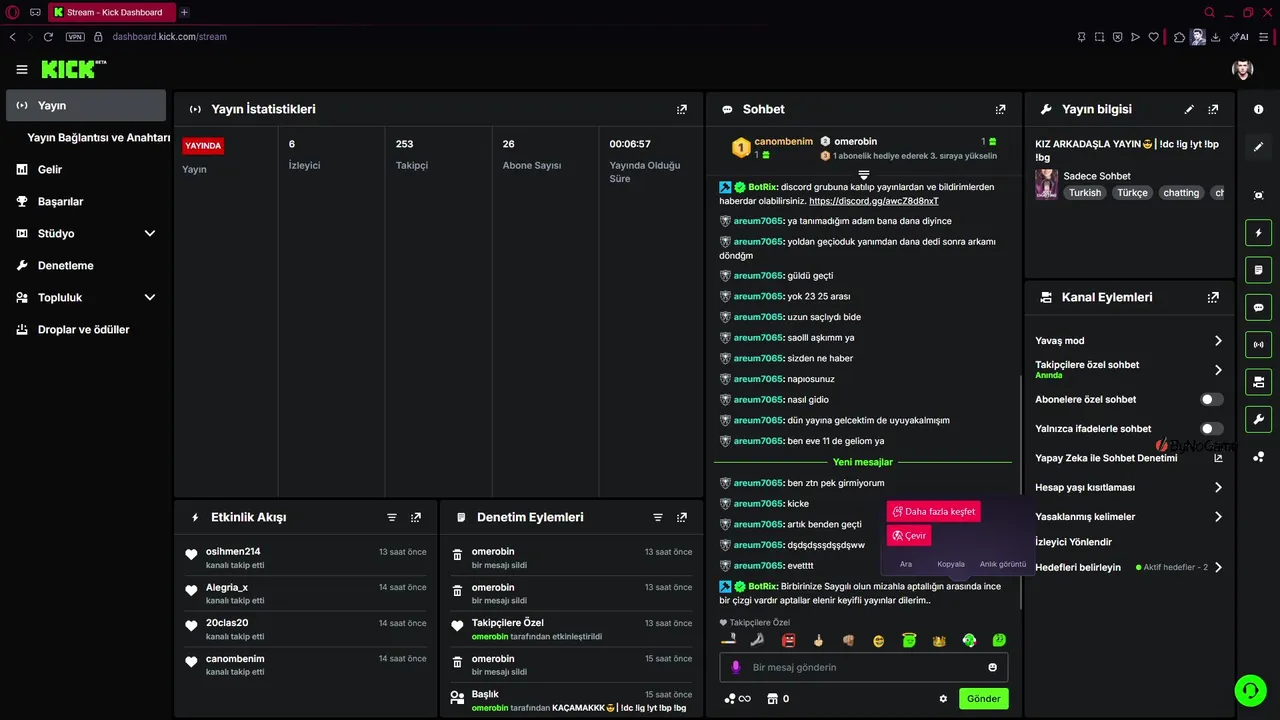Screen dimensions: 1280x720
Task: Open the discord.gg invite link in chat
Action: coord(874,201)
